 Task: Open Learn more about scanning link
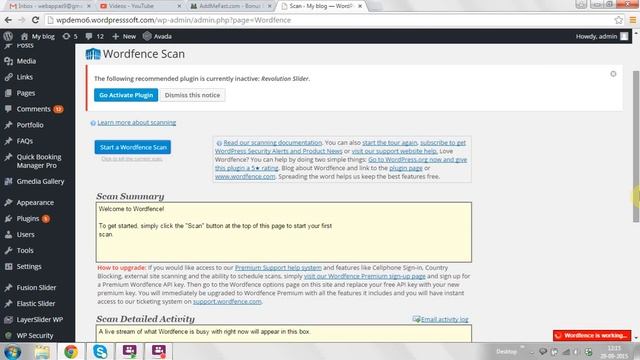click(136, 122)
